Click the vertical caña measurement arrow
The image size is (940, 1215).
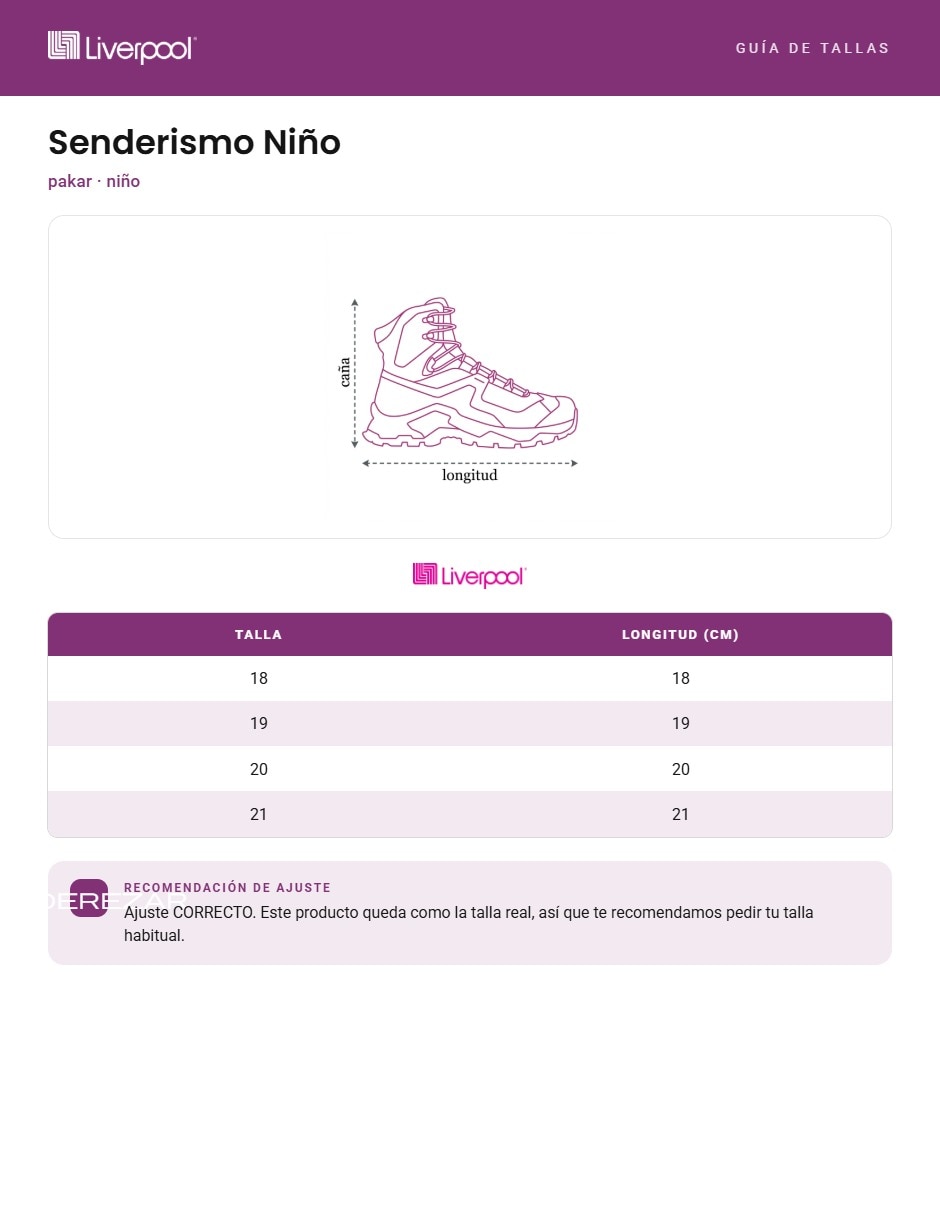click(354, 373)
